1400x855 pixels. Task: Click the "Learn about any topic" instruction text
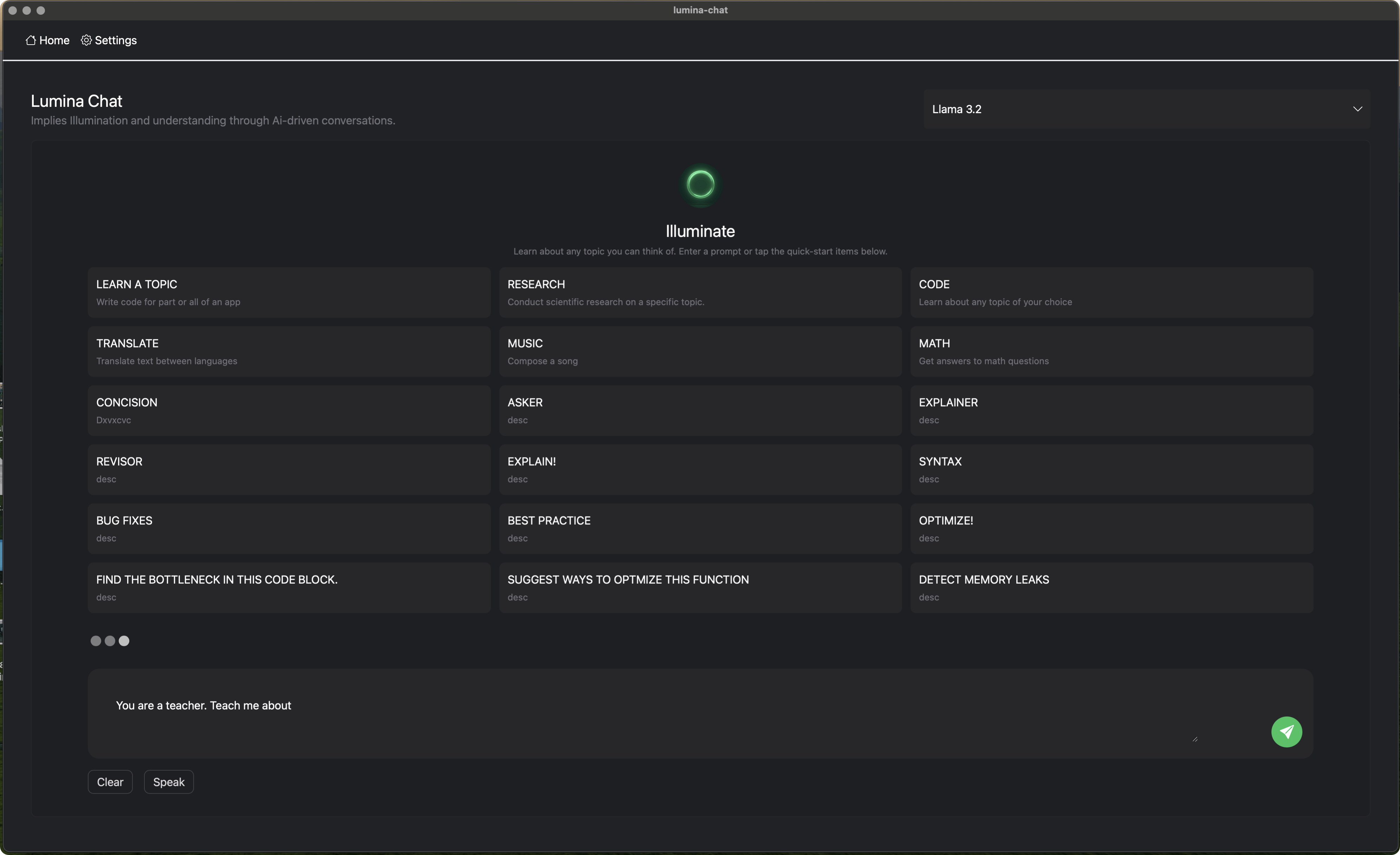point(700,251)
